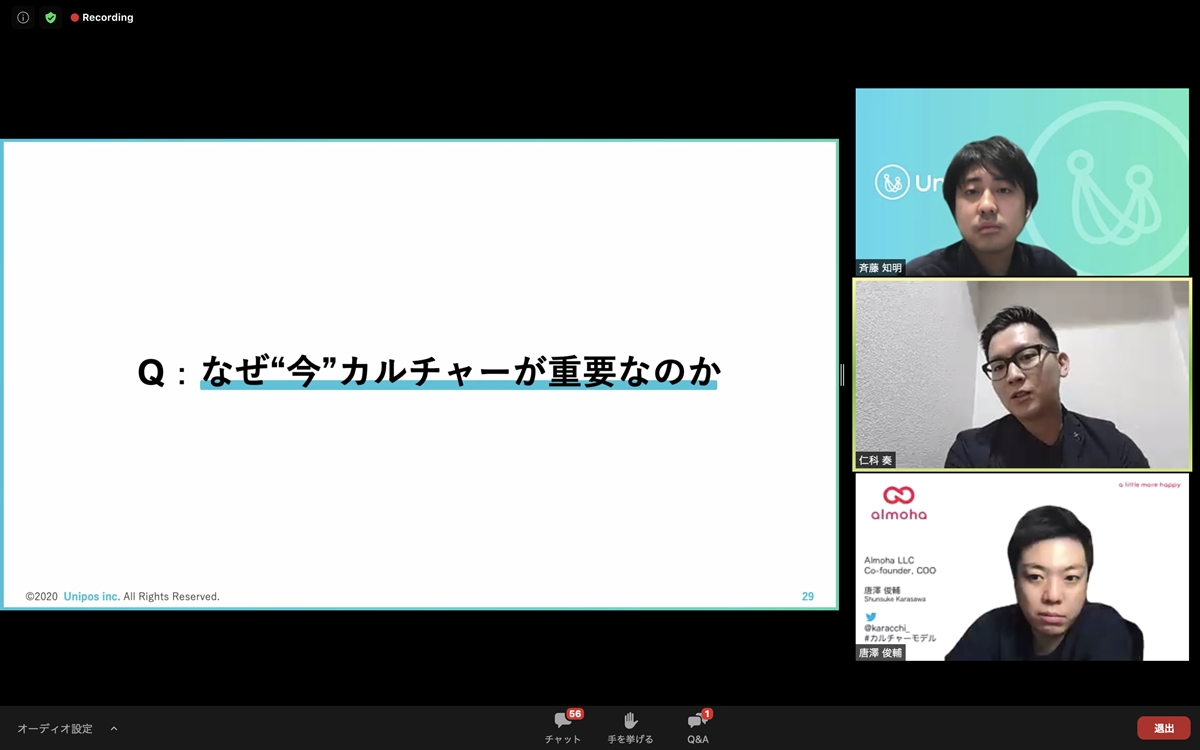Toggle 手を挙げる raise hand
Viewport: 1200px width, 750px height.
pos(630,727)
